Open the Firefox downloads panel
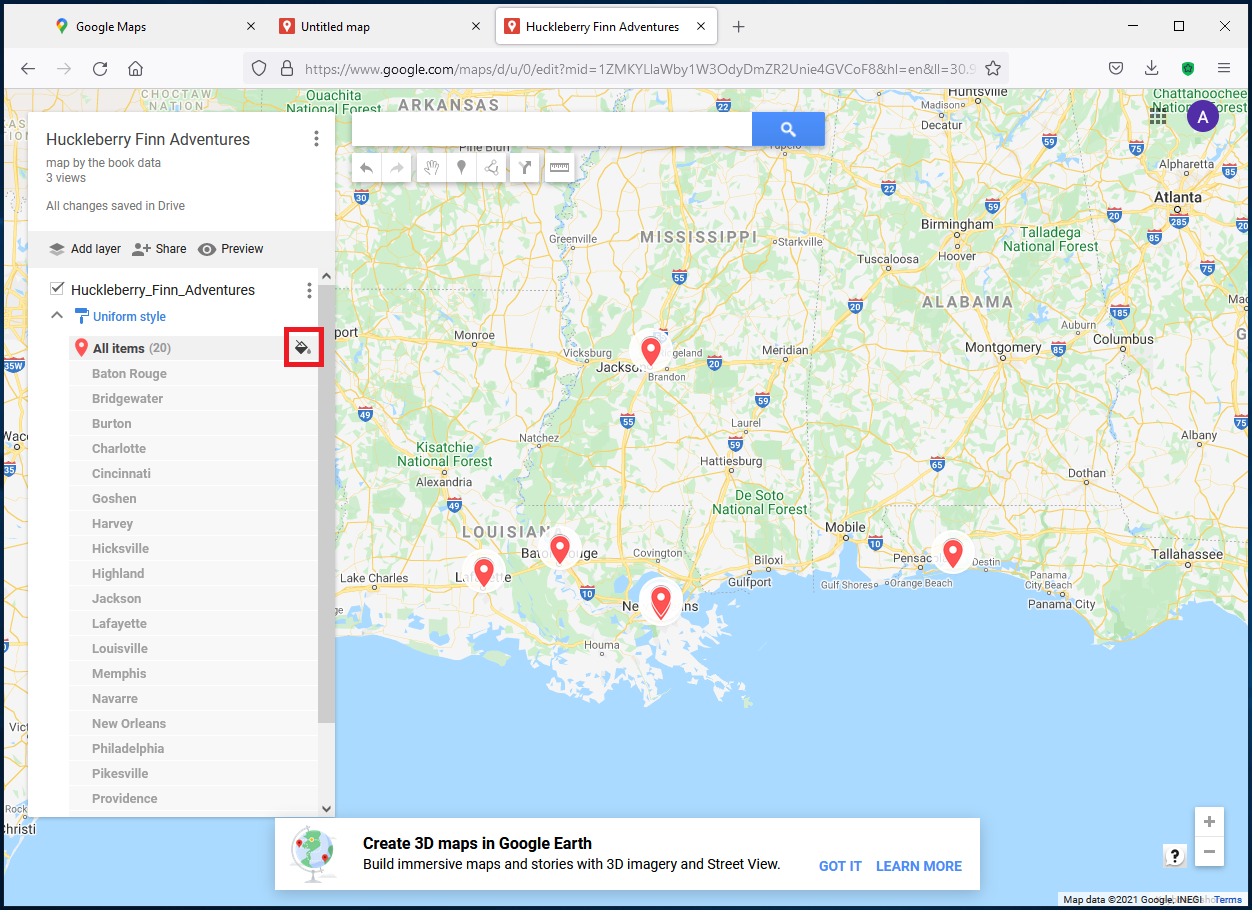The height and width of the screenshot is (910, 1252). [x=1152, y=68]
